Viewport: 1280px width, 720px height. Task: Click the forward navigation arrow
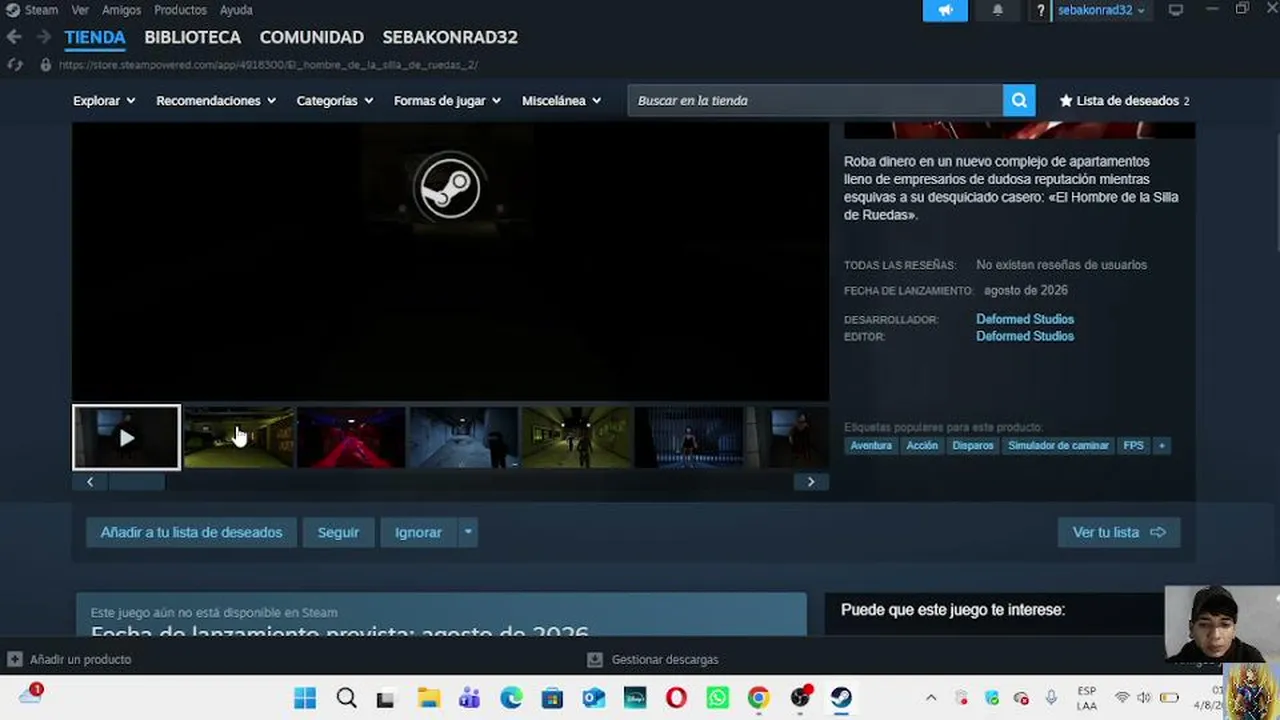[43, 37]
